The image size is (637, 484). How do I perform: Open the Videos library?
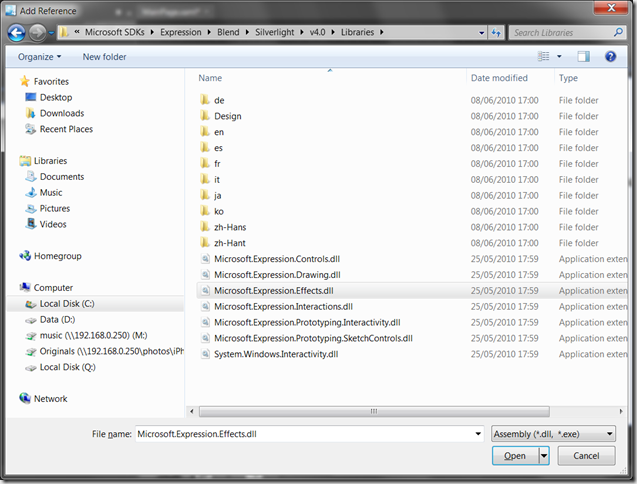click(53, 224)
